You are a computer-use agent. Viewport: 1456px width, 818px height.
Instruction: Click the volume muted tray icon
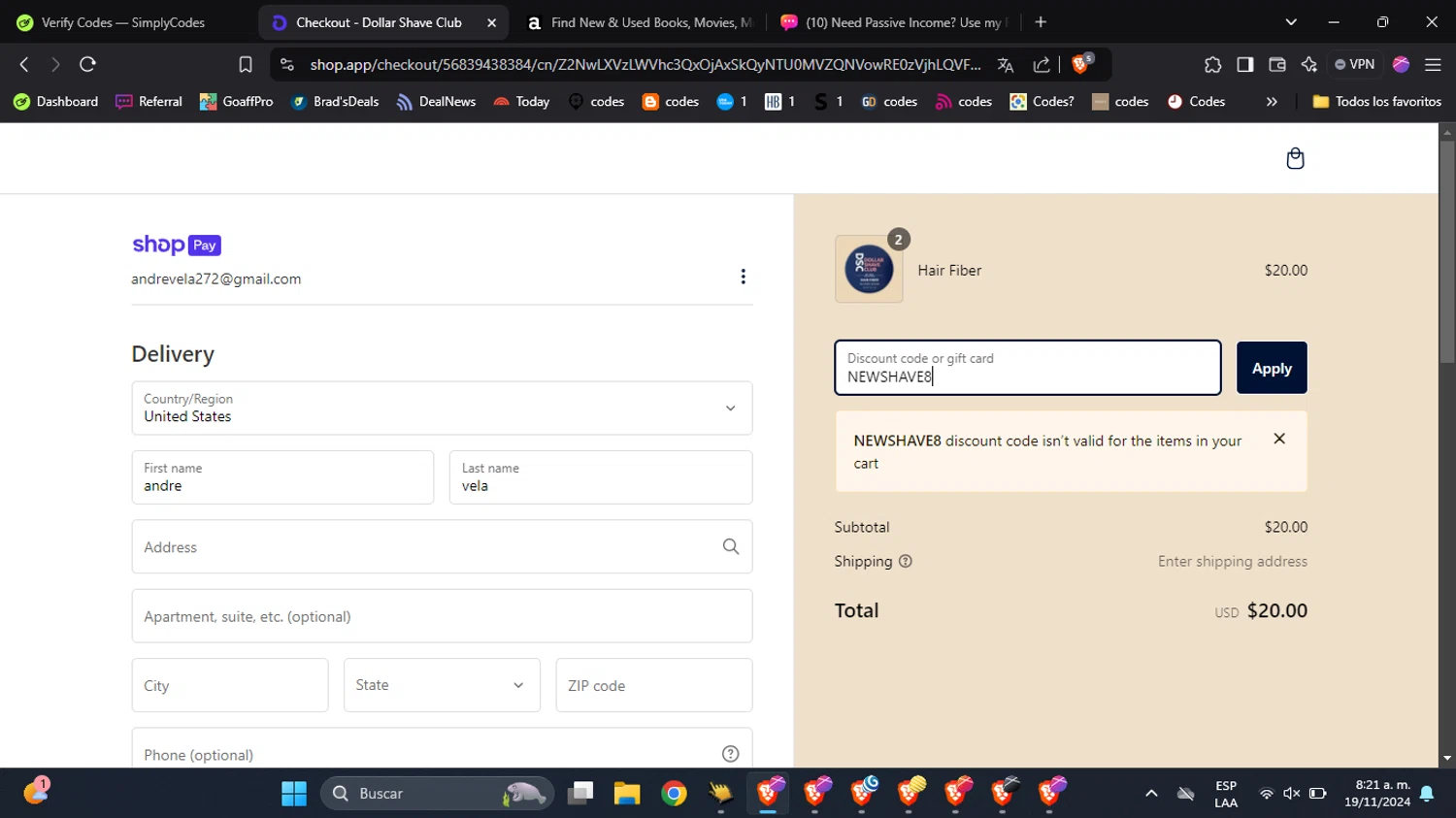click(1292, 794)
